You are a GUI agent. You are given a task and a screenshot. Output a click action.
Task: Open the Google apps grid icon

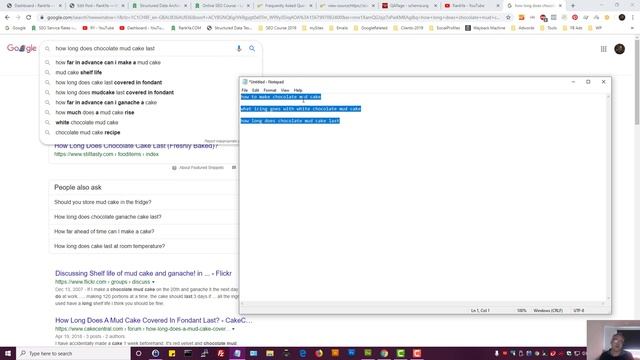pyautogui.click(x=603, y=49)
